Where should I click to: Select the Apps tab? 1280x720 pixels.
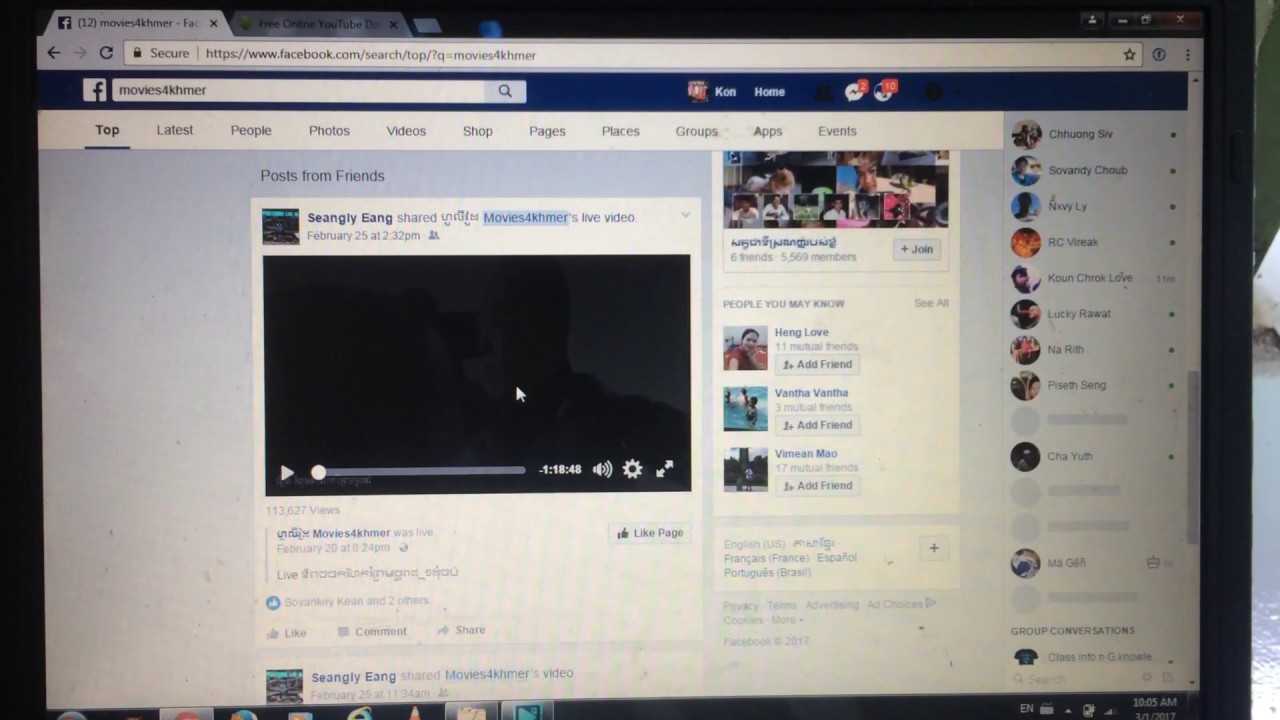pyautogui.click(x=768, y=131)
